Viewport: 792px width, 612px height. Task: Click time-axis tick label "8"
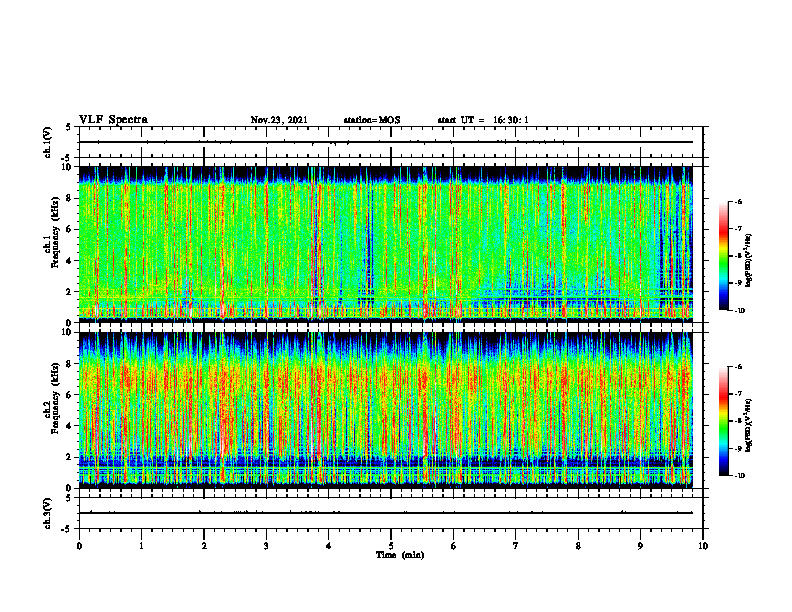point(578,546)
